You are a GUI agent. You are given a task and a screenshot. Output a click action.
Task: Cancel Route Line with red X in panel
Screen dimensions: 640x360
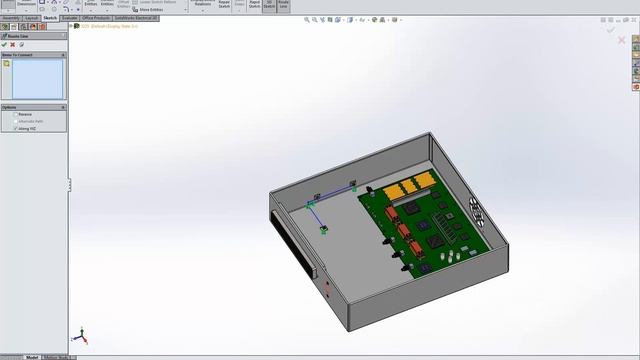tap(13, 44)
